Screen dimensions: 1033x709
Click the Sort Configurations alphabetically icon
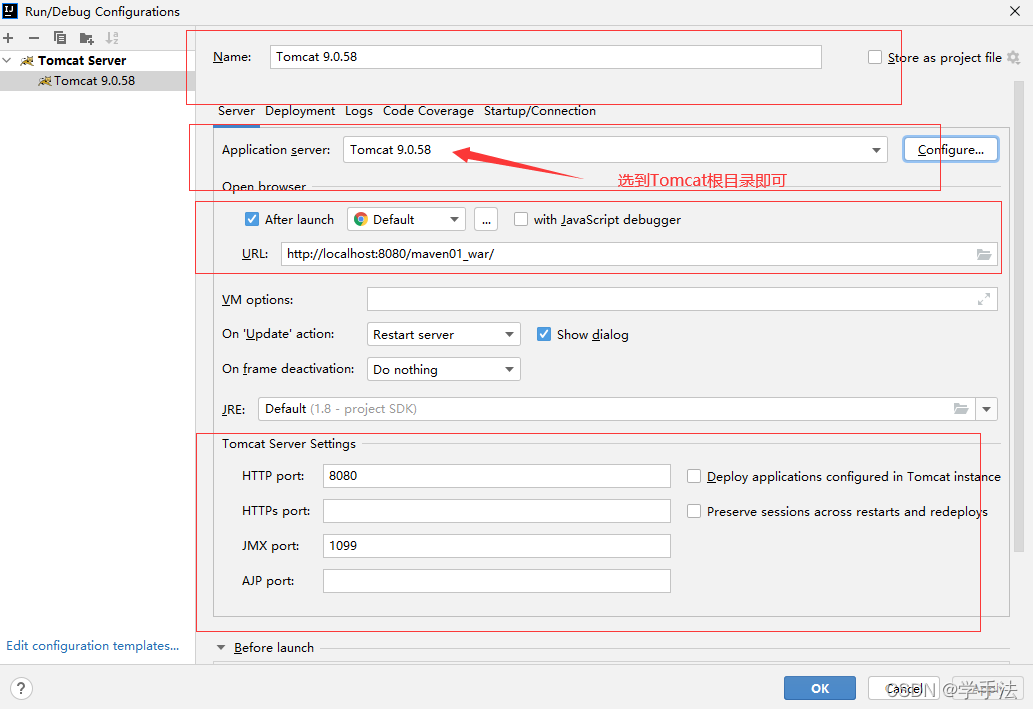point(112,38)
